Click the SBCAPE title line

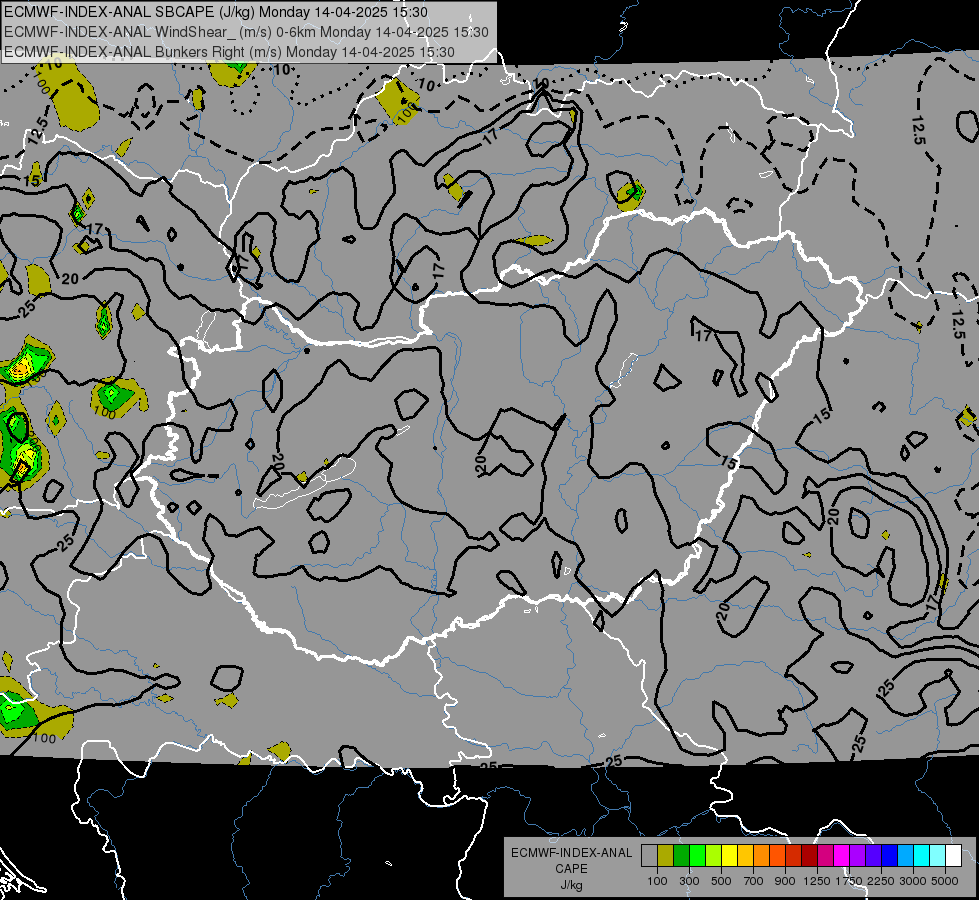pos(216,12)
